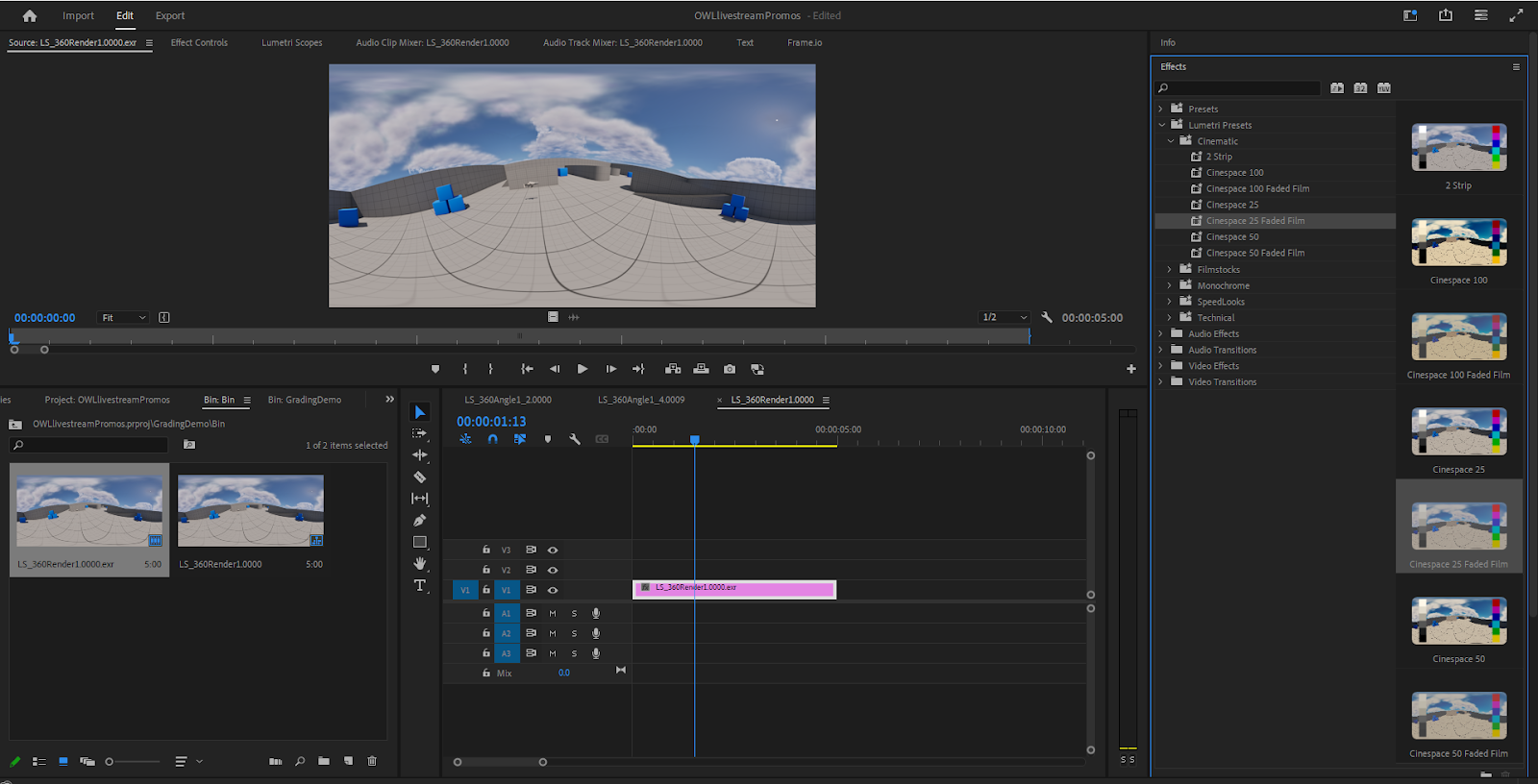Toggle the lock on track V3
Image resolution: width=1538 pixels, height=784 pixels.
pos(486,551)
